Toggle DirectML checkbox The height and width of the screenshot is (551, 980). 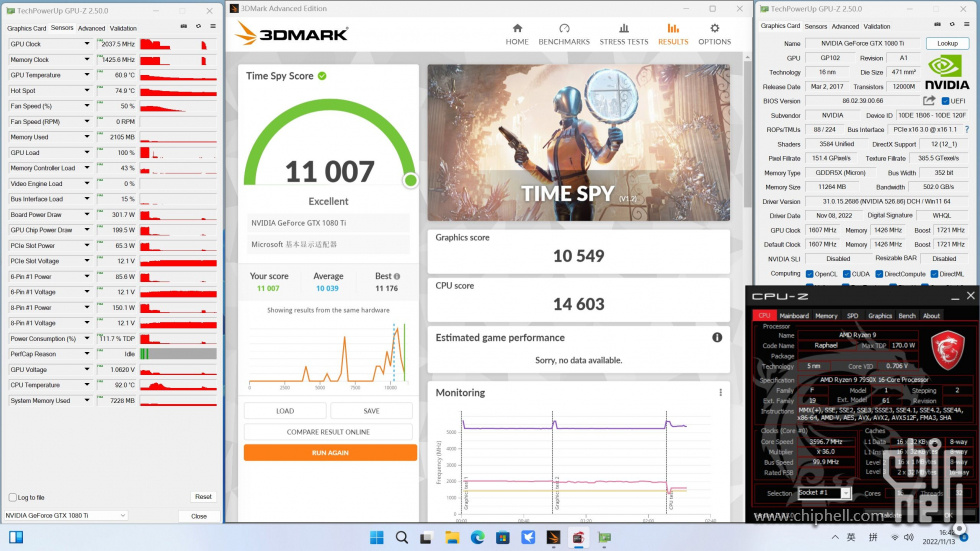[x=934, y=274]
